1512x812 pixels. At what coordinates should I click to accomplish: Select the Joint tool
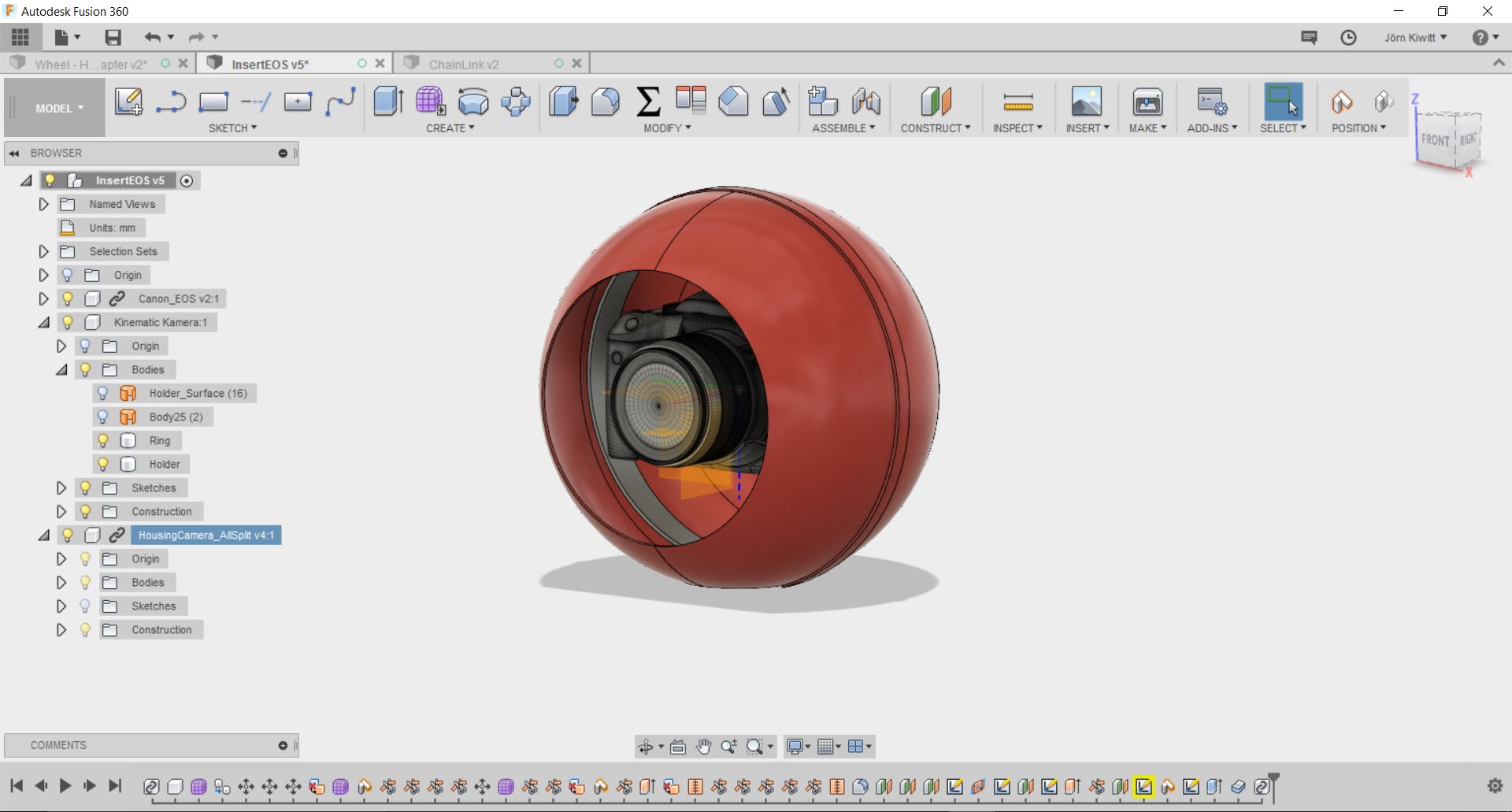[x=865, y=102]
